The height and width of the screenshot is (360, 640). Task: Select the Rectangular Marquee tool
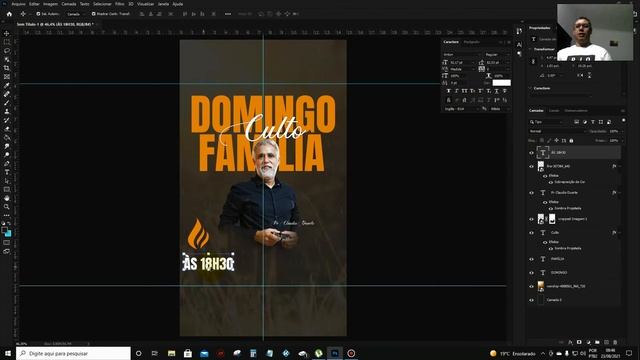[7, 42]
